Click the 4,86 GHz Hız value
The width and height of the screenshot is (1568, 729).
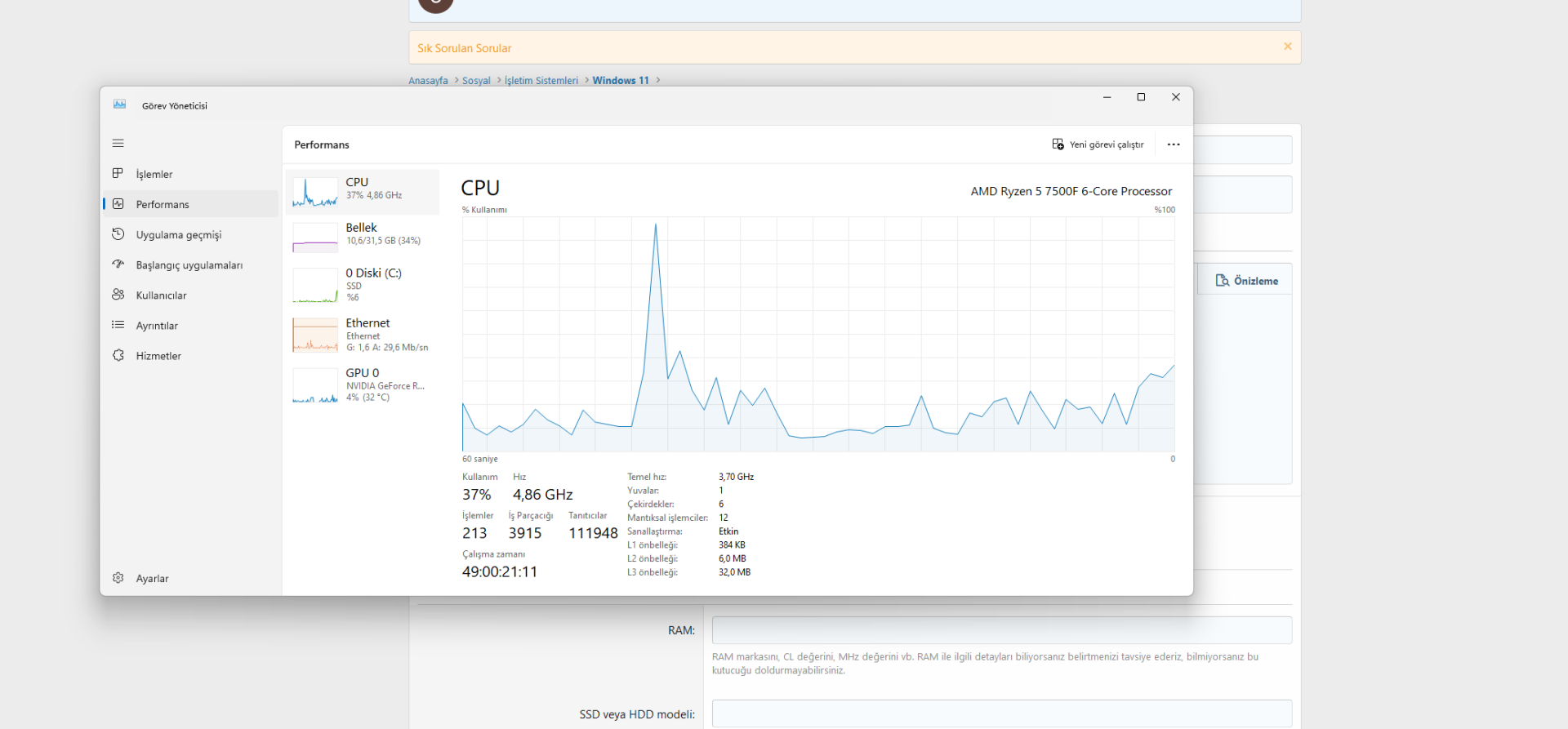pos(542,495)
